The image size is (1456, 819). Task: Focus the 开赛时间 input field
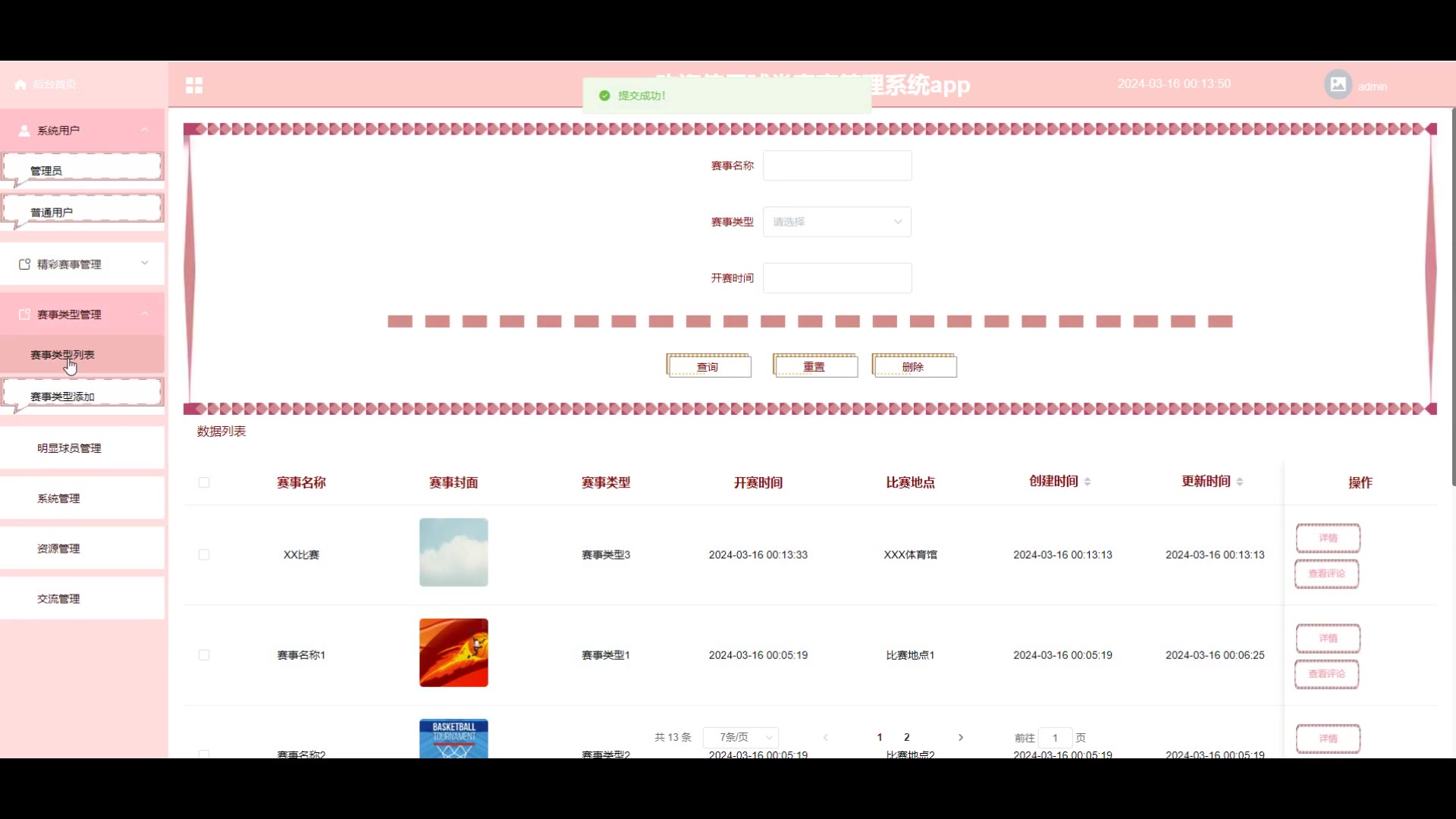click(x=837, y=278)
